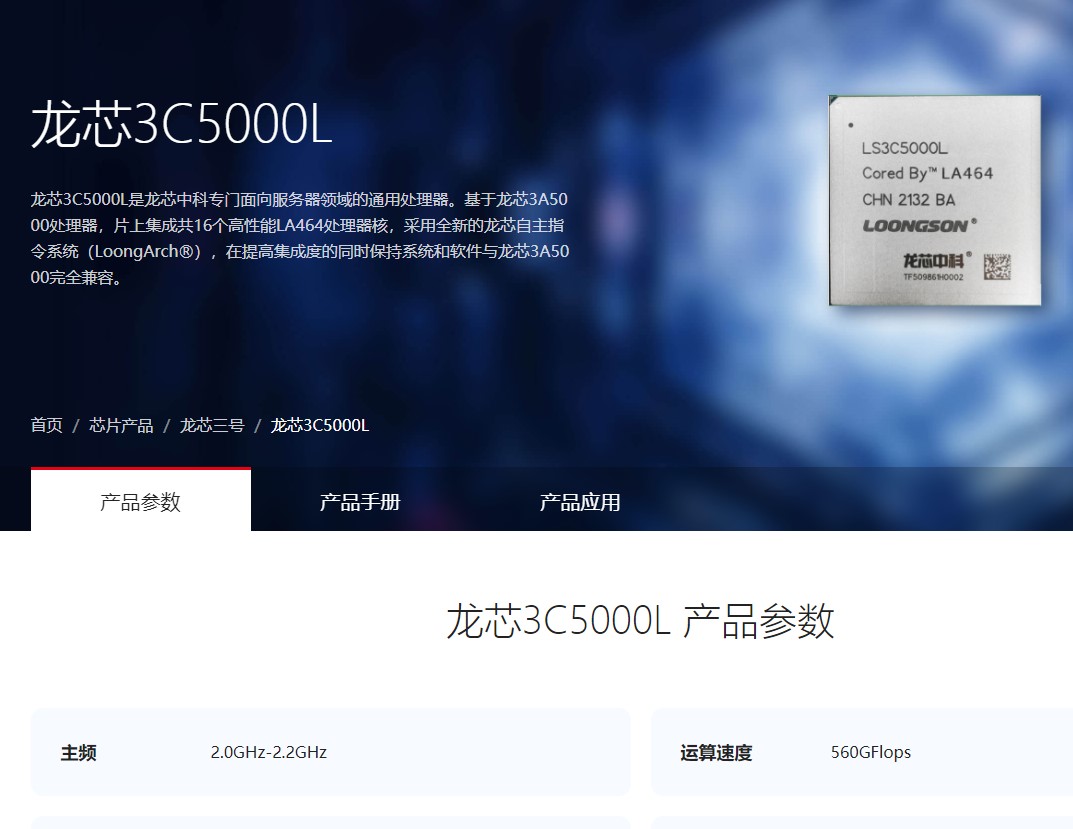Click the red indicator bar above 产品参数
1073x829 pixels.
click(141, 469)
